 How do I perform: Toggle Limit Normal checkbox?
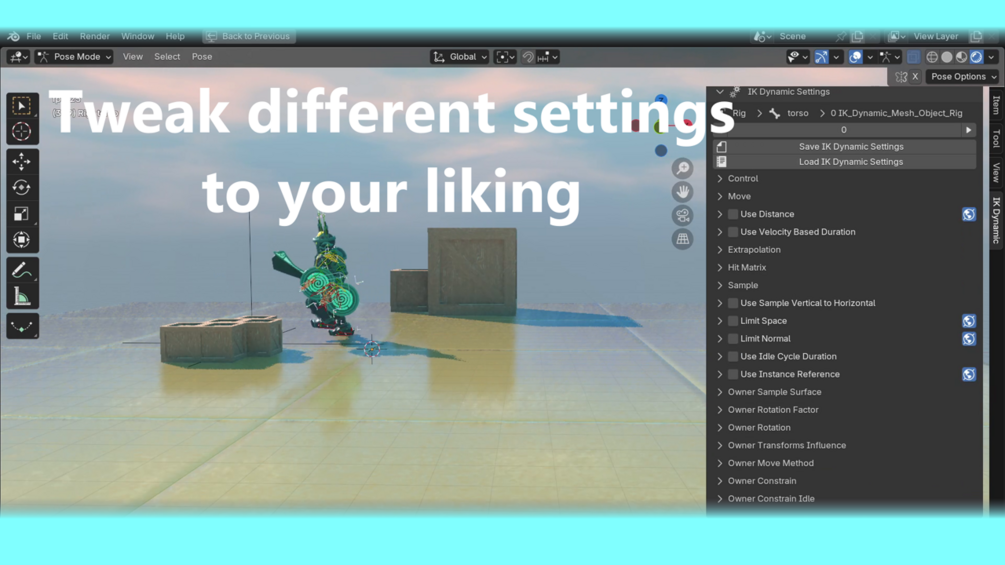733,339
